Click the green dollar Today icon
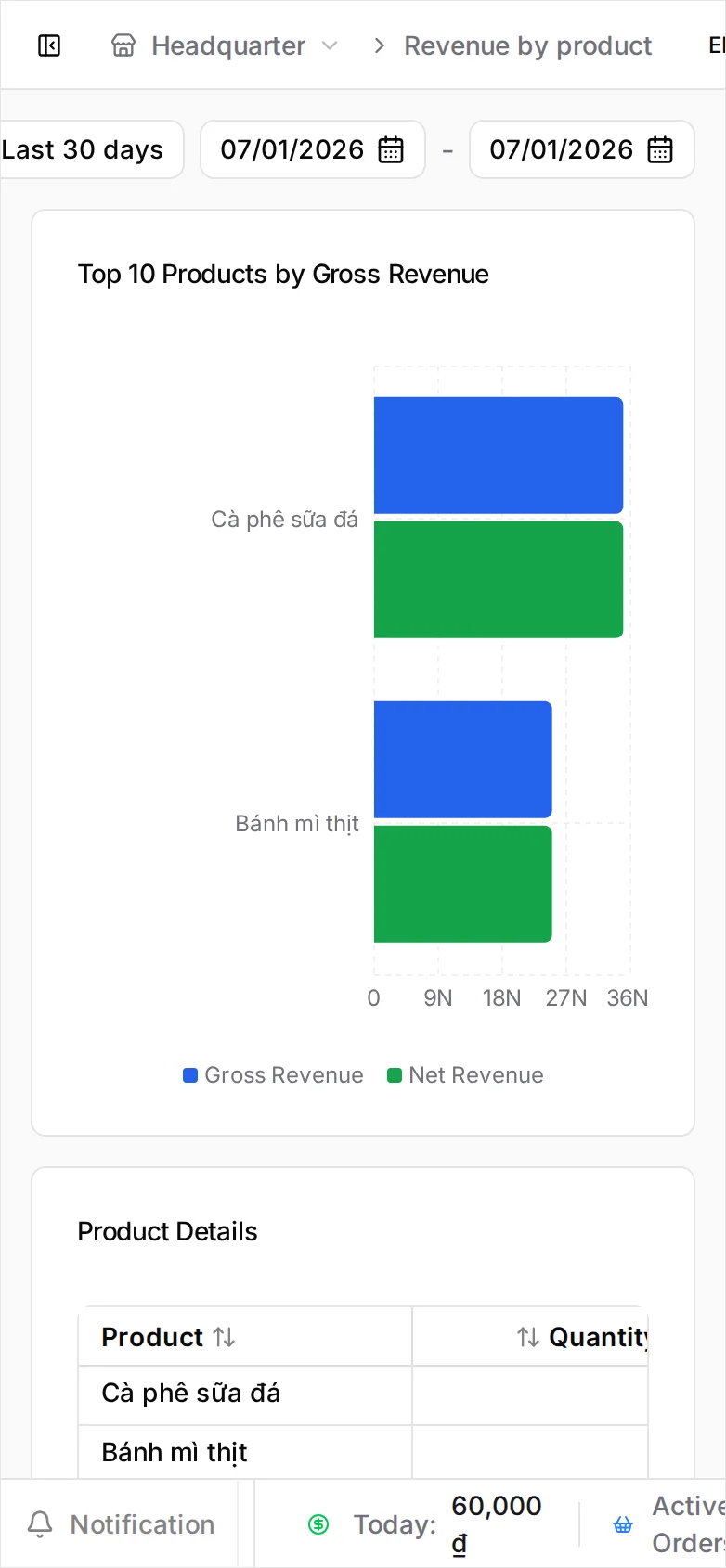Viewport: 726px width, 1568px height. pyautogui.click(x=318, y=1524)
